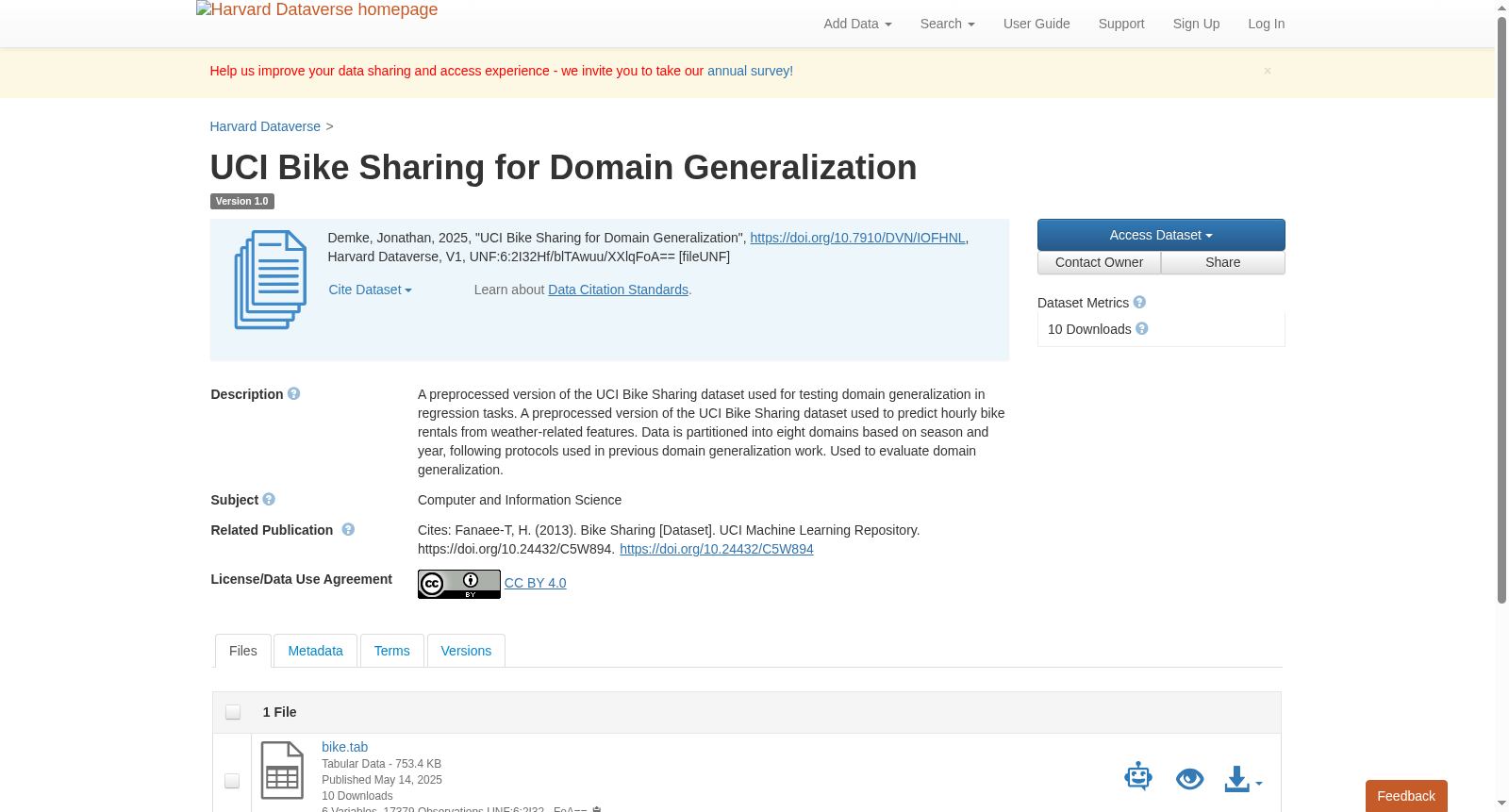Screen dimensions: 1509x812
Task: Show Description help tooltip icon
Action: point(294,394)
